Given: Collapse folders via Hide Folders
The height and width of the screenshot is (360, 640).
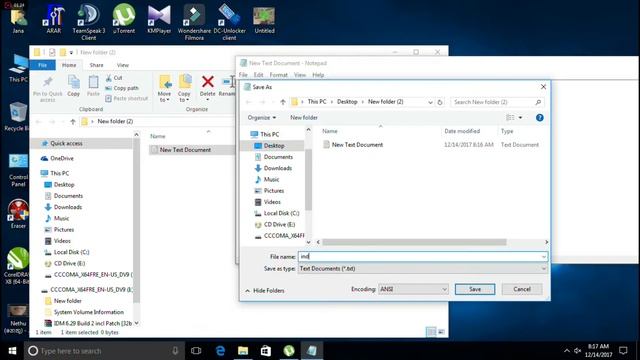Looking at the screenshot, I should (x=265, y=291).
